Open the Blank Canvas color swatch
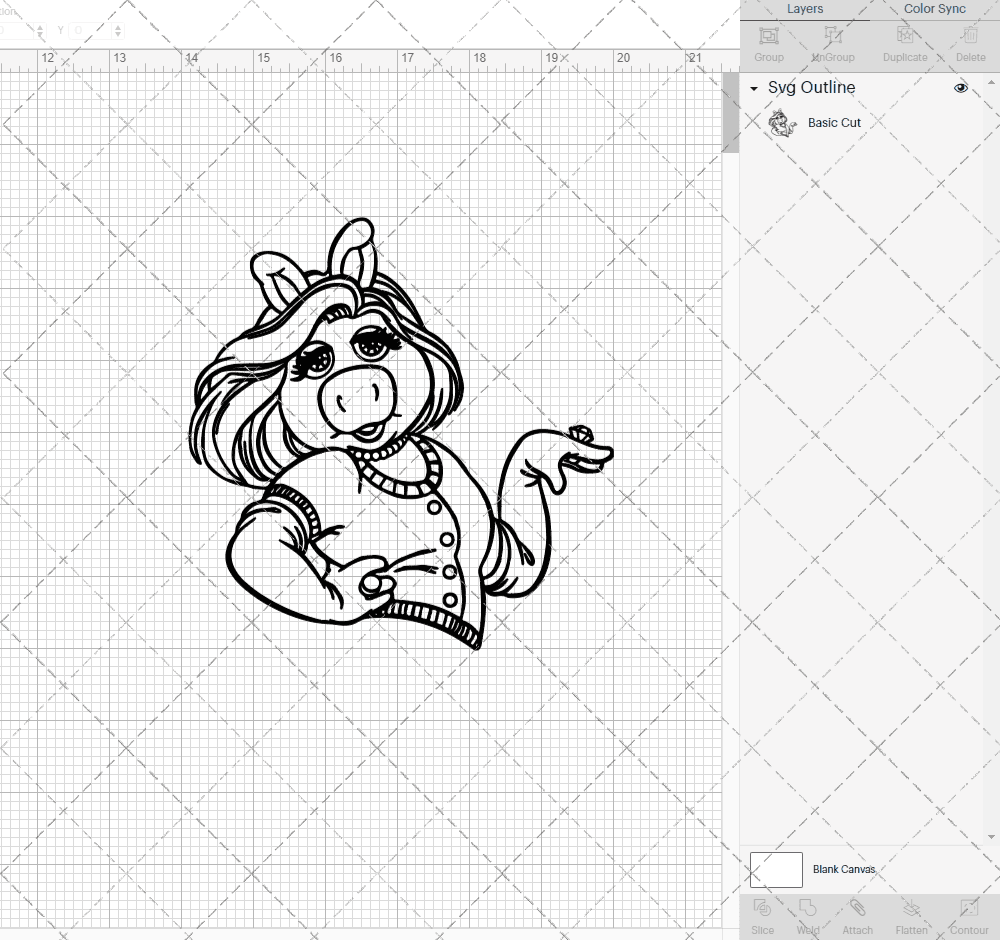The width and height of the screenshot is (1000, 940). (x=775, y=869)
